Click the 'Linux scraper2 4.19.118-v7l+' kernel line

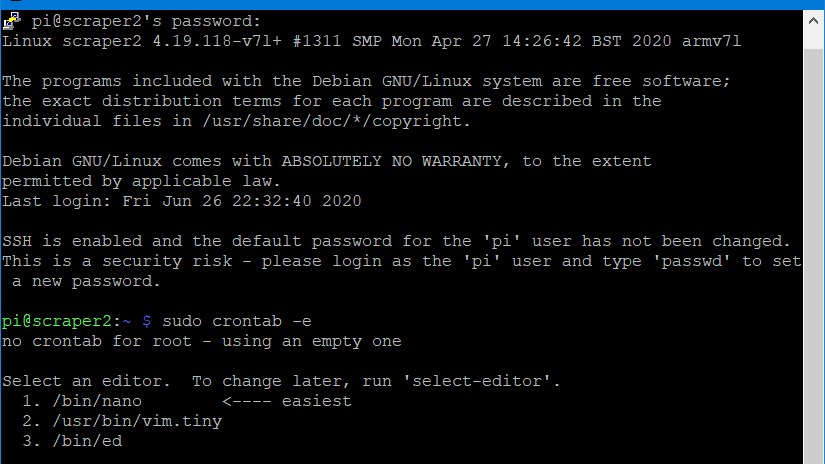click(x=371, y=42)
